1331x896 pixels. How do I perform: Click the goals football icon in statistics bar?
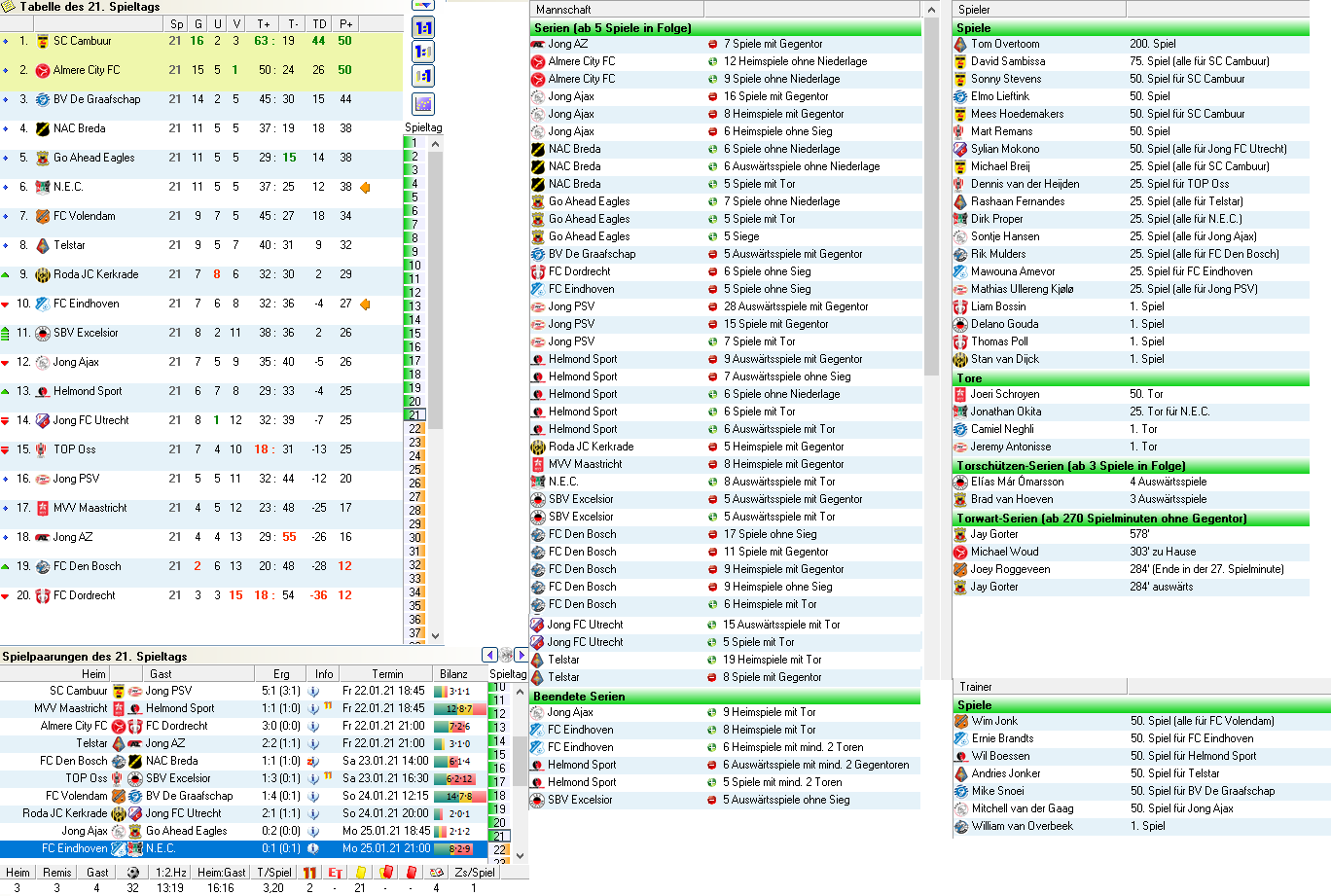click(x=133, y=873)
